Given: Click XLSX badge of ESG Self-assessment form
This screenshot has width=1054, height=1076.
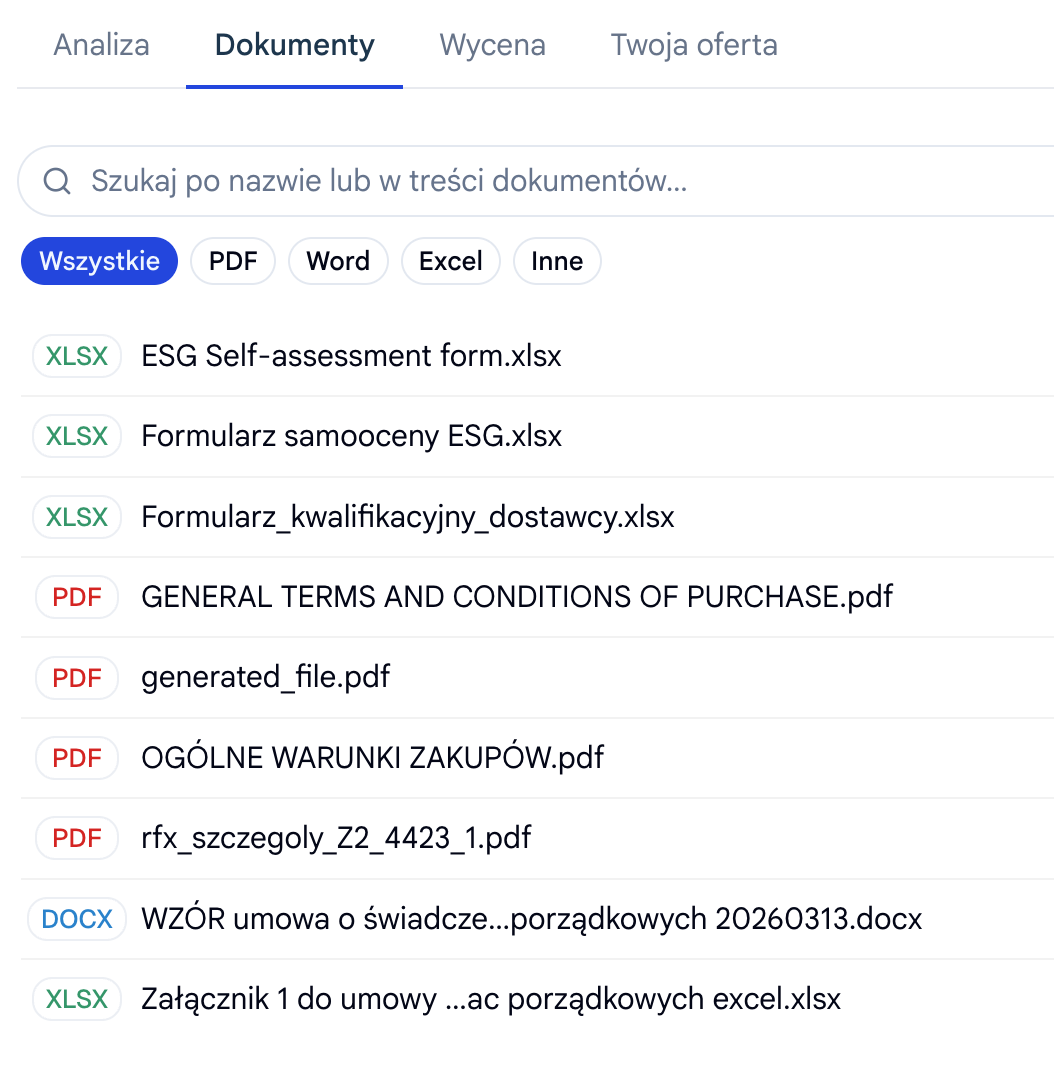Looking at the screenshot, I should coord(77,356).
